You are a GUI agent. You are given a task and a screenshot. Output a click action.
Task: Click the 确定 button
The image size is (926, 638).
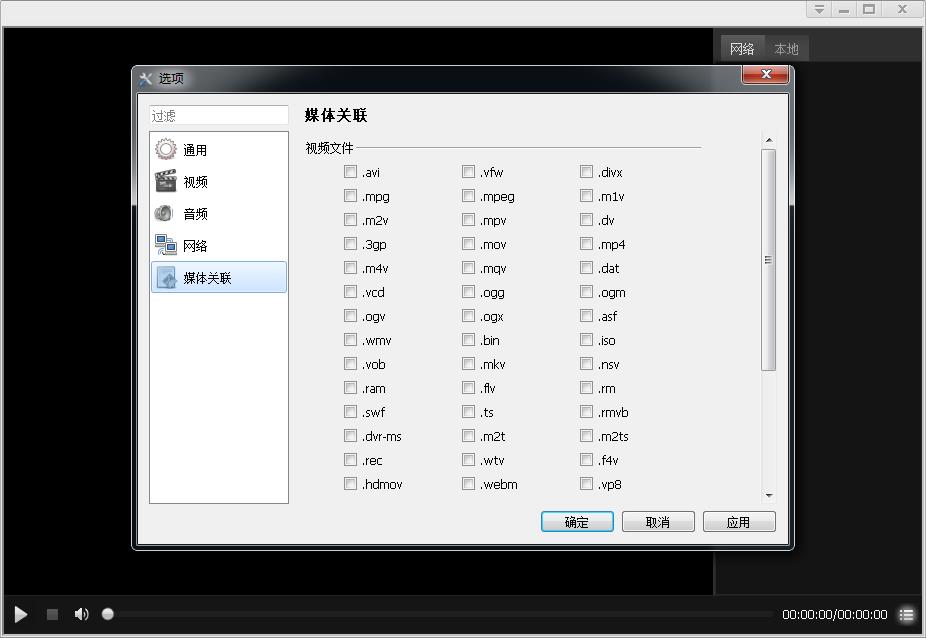click(x=577, y=522)
